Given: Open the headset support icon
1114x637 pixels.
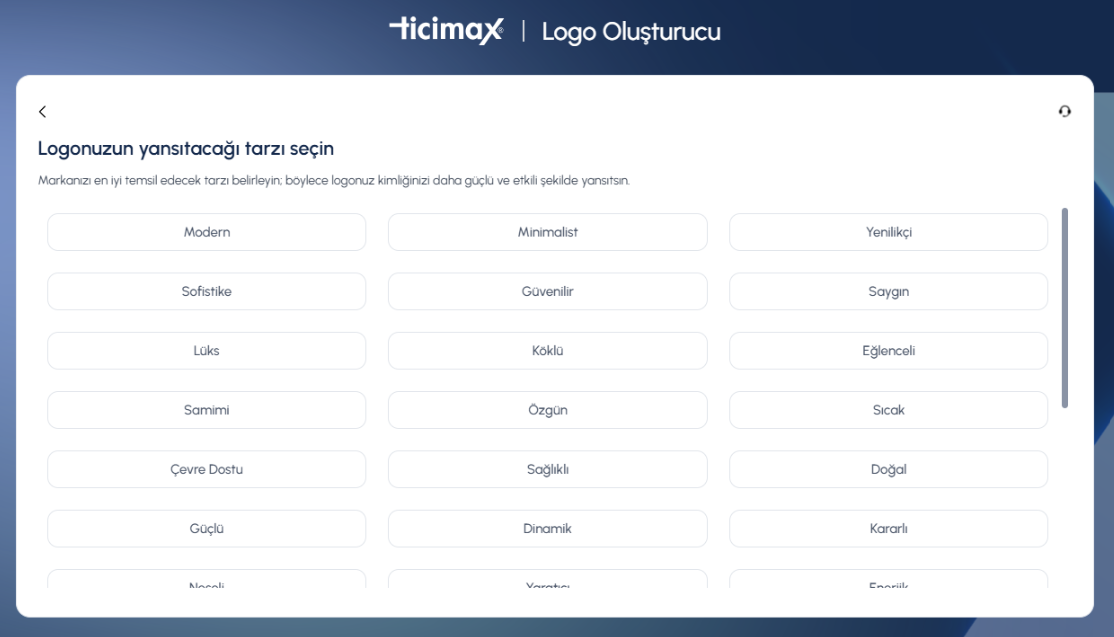Looking at the screenshot, I should 1065,111.
